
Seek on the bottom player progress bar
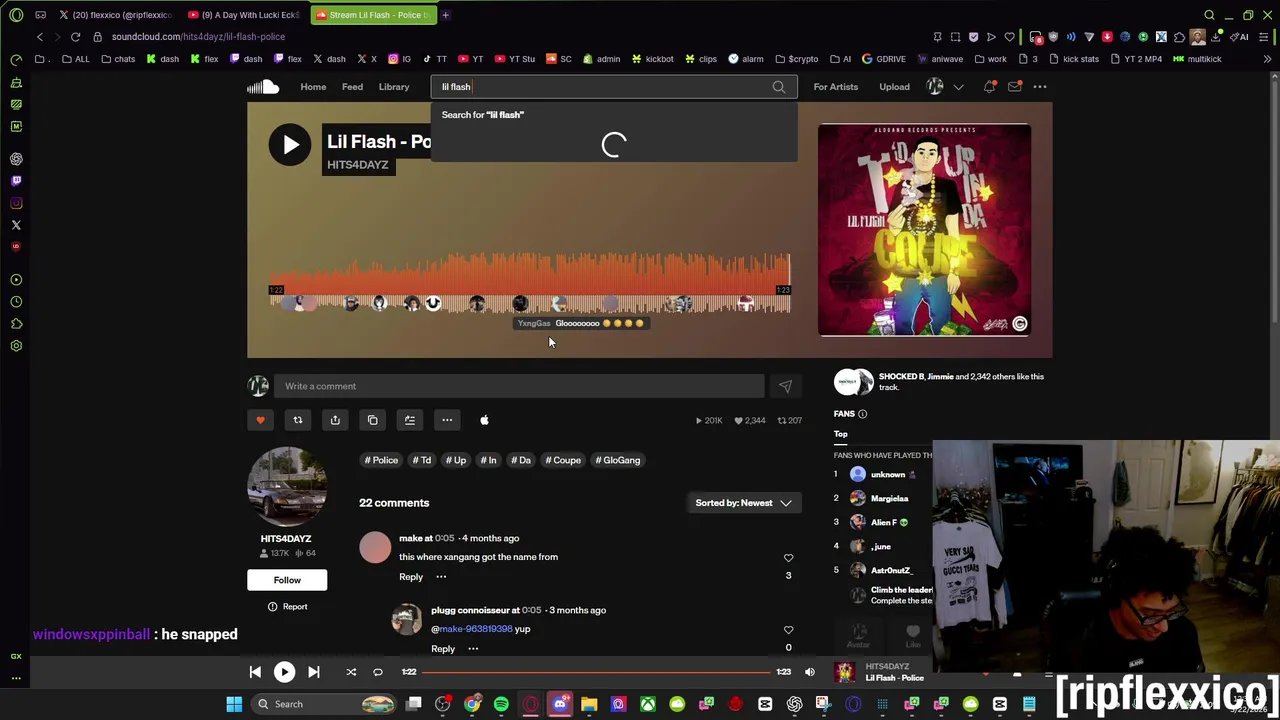tap(596, 672)
